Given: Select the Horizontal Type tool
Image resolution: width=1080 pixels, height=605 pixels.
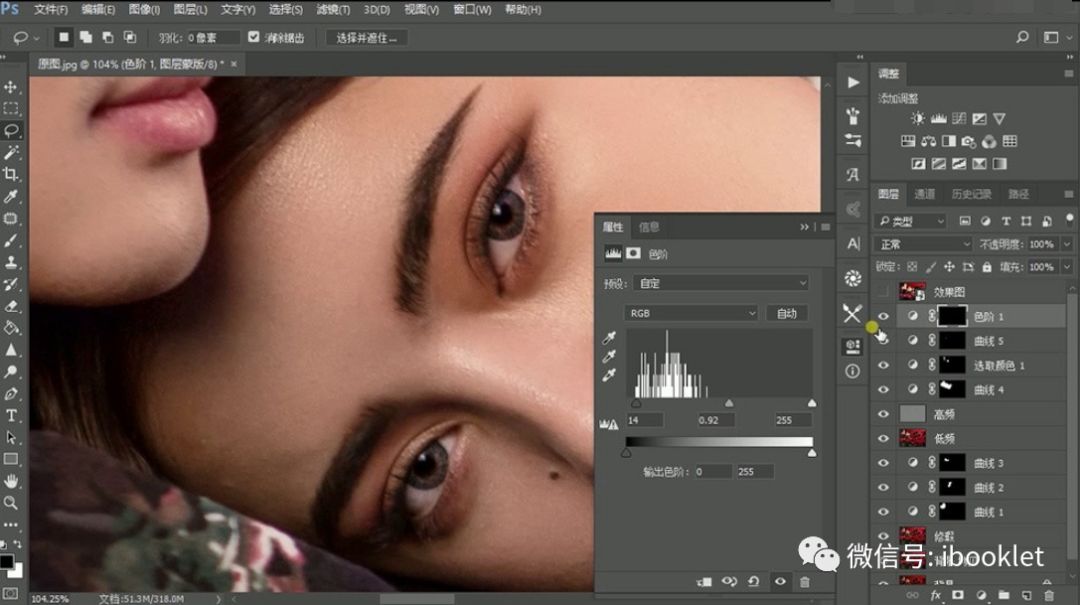Looking at the screenshot, I should (x=12, y=415).
